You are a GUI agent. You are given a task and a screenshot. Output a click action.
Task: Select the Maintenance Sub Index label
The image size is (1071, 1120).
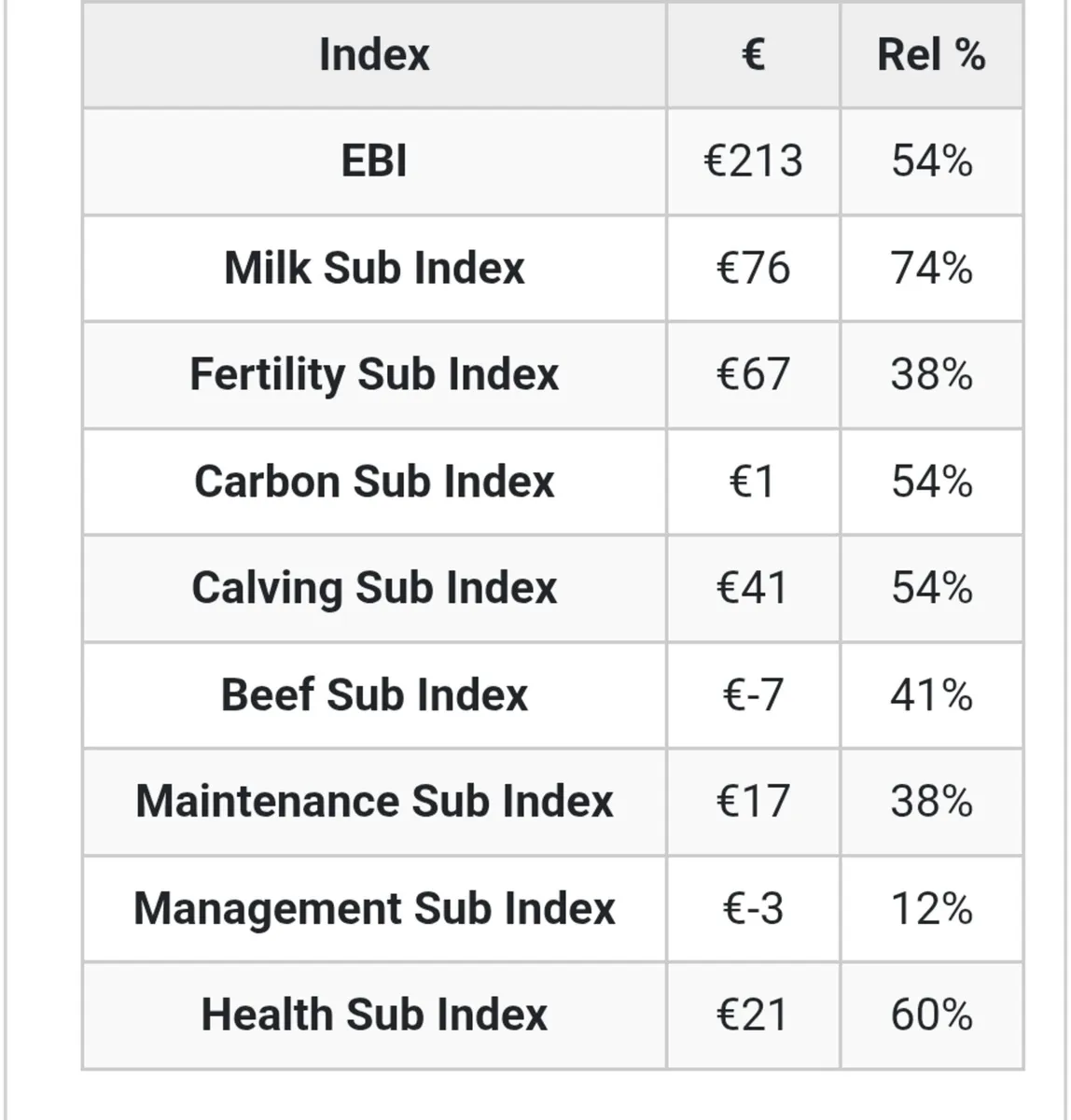click(x=374, y=802)
